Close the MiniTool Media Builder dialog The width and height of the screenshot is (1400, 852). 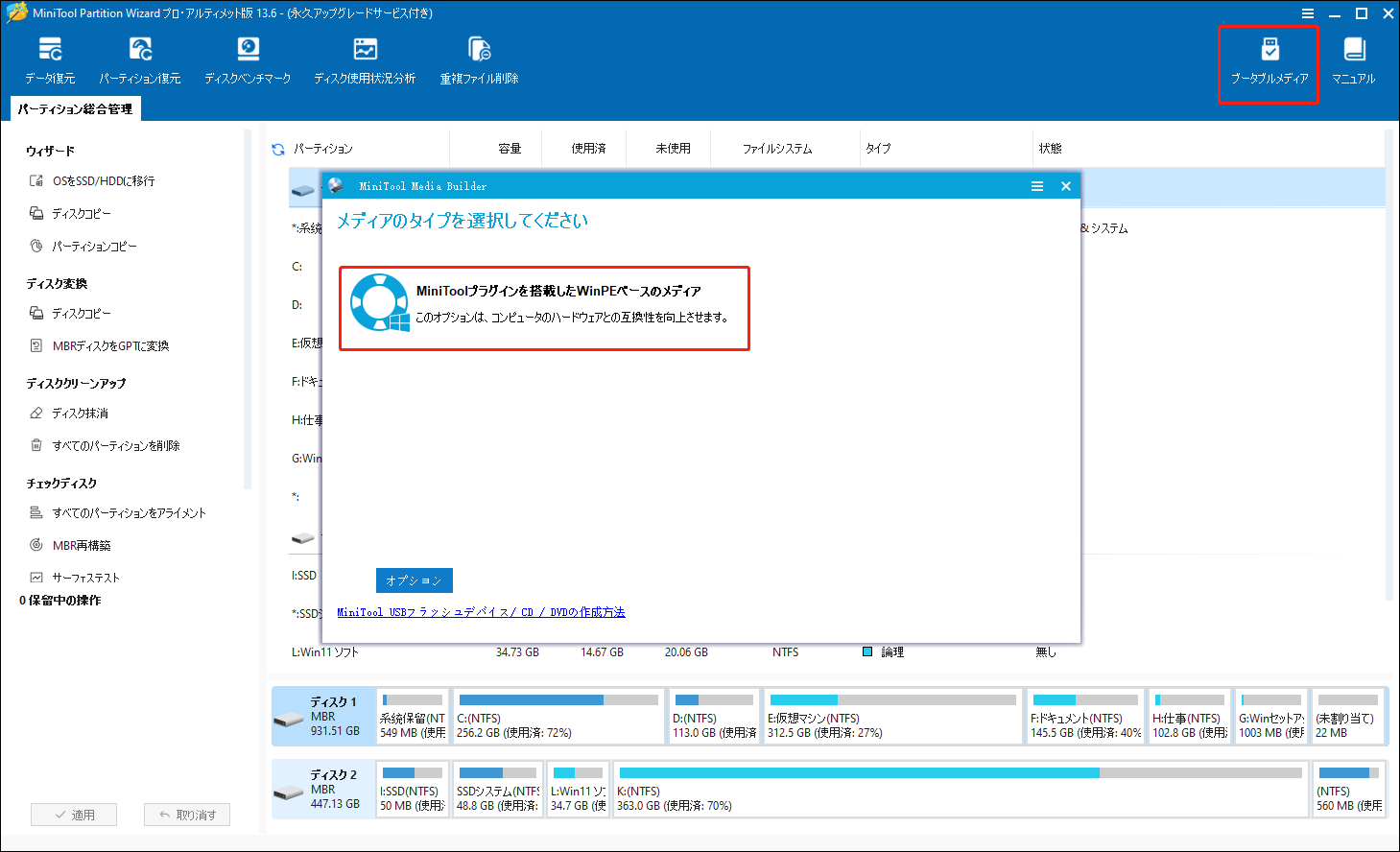click(1066, 186)
